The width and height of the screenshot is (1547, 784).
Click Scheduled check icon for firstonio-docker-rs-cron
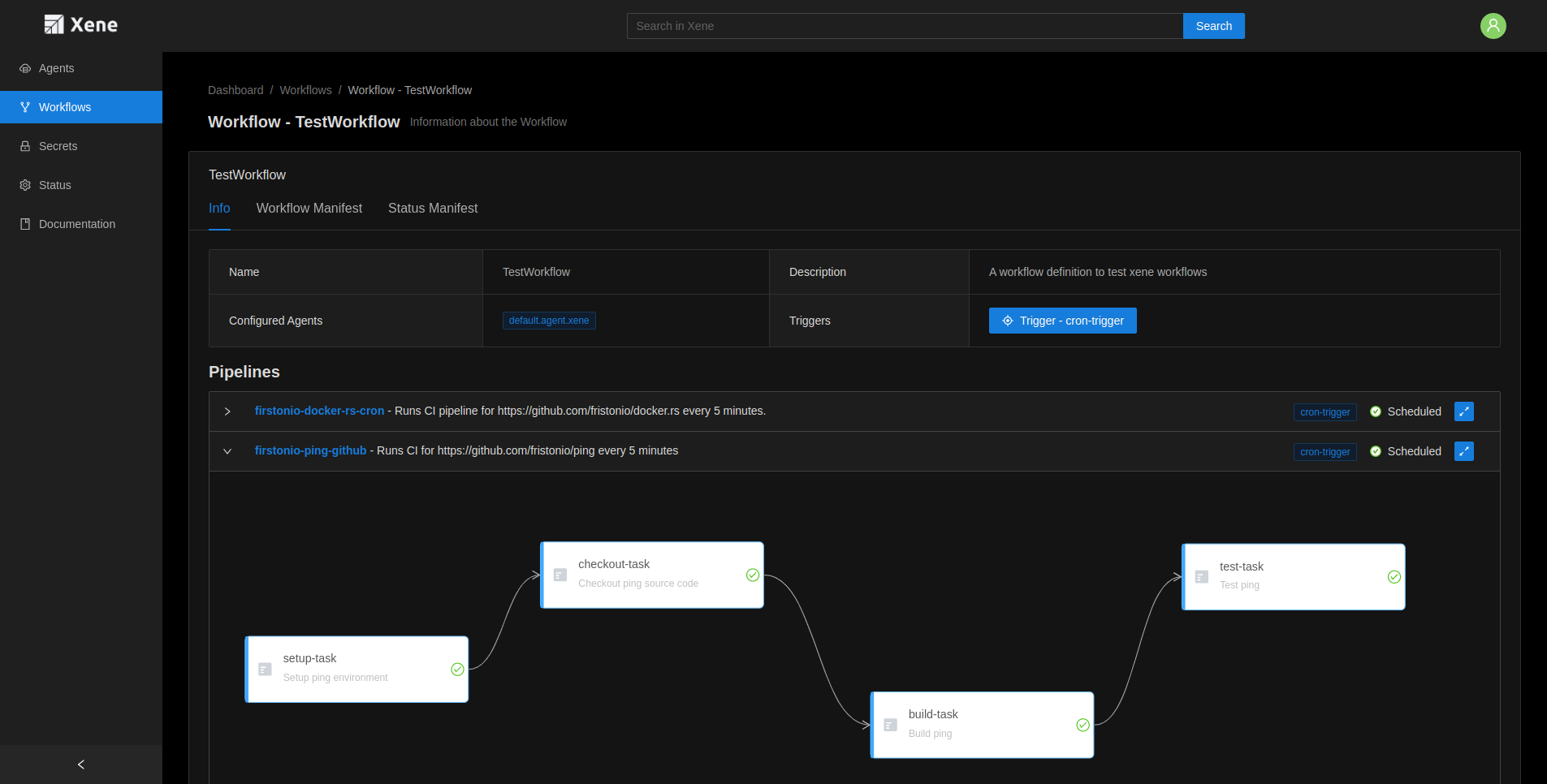(1376, 411)
